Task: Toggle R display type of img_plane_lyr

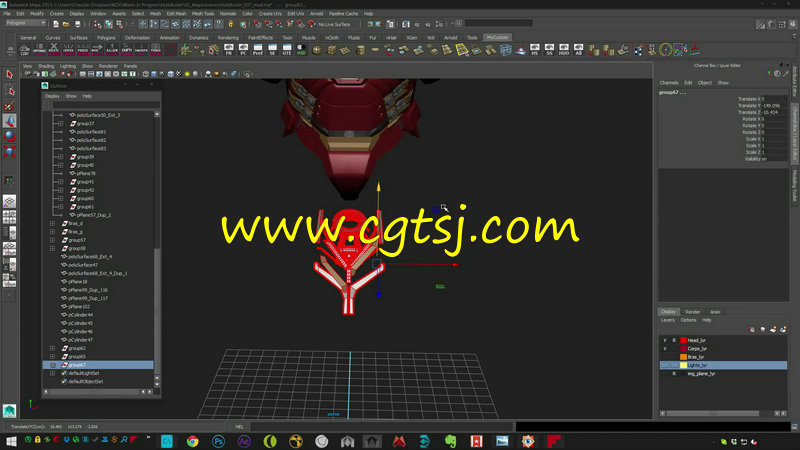Action: 674,373
